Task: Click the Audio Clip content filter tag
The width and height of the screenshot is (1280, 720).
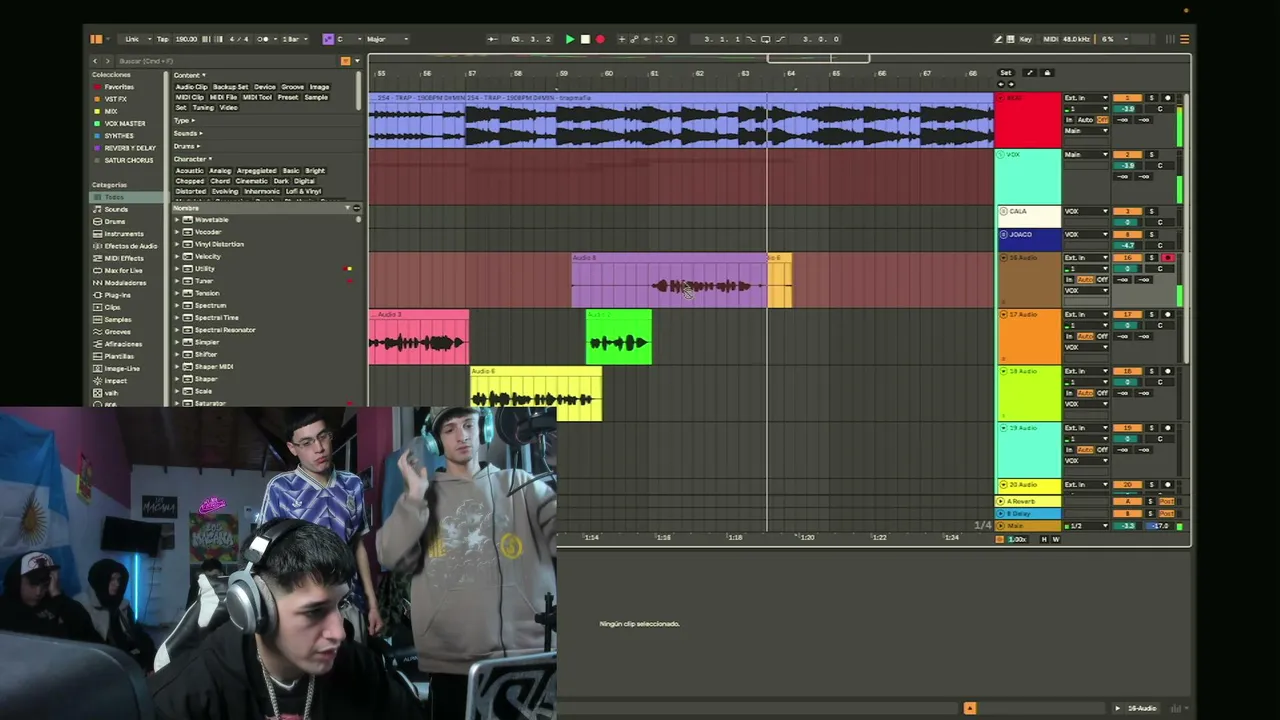Action: tap(191, 87)
